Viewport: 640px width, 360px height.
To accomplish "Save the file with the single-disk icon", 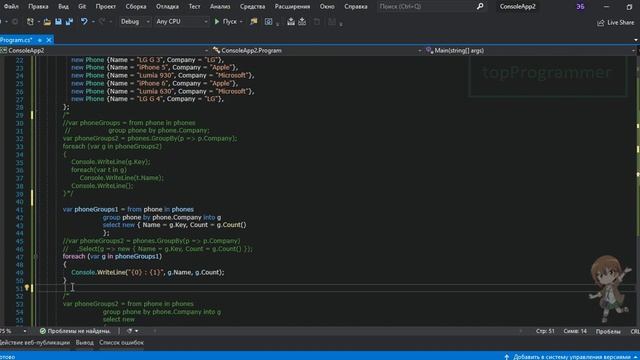I will coord(58,22).
